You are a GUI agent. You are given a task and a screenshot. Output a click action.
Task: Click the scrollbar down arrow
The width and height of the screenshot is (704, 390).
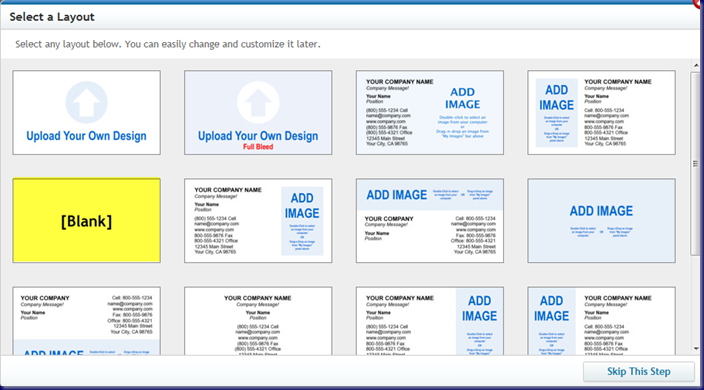(x=696, y=348)
